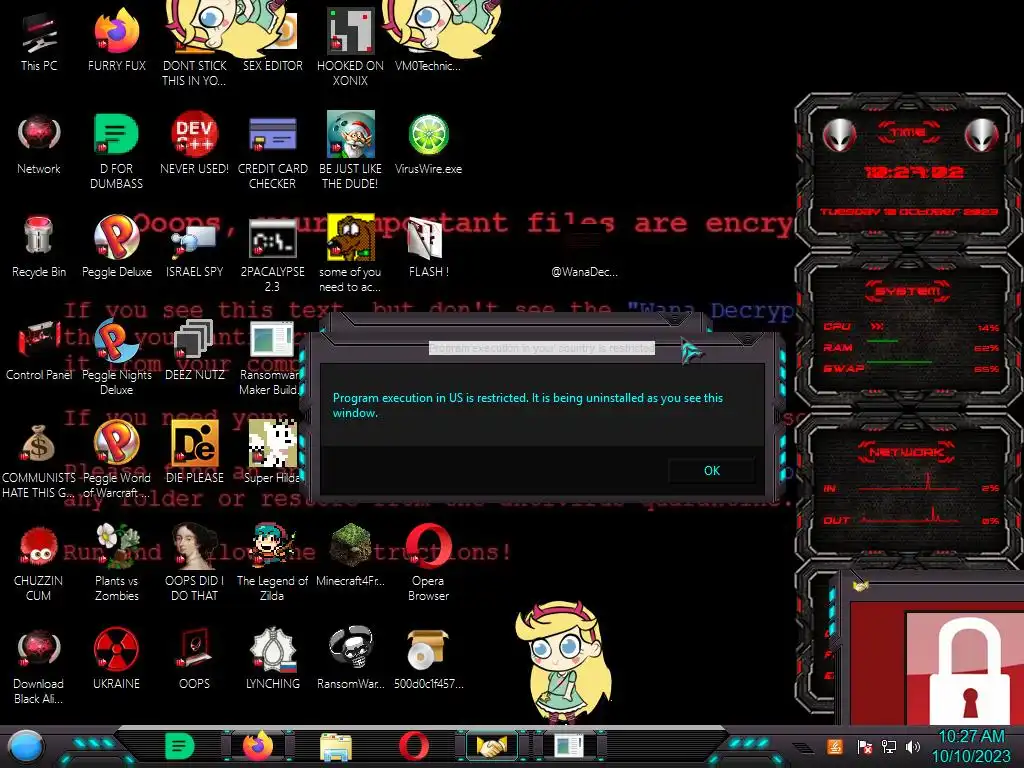1024x768 pixels.
Task: Select the SEX EDITOR desktop icon
Action: tap(272, 41)
